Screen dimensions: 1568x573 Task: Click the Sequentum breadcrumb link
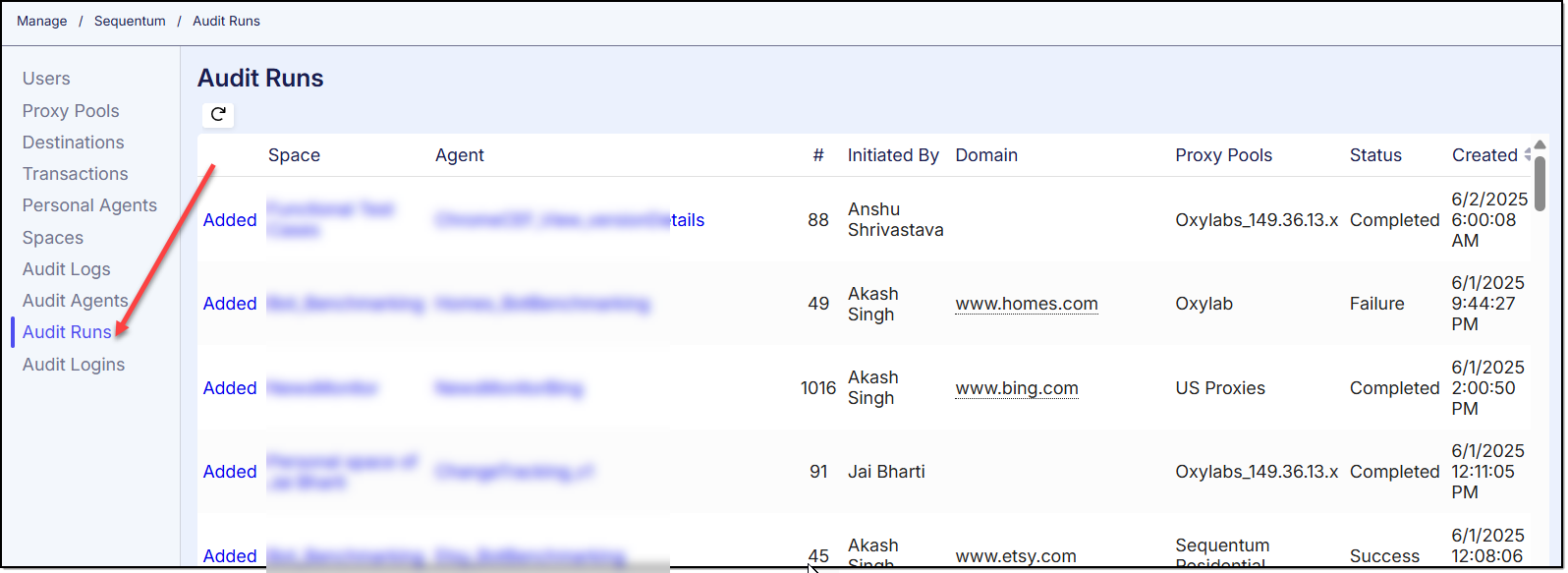coord(130,21)
